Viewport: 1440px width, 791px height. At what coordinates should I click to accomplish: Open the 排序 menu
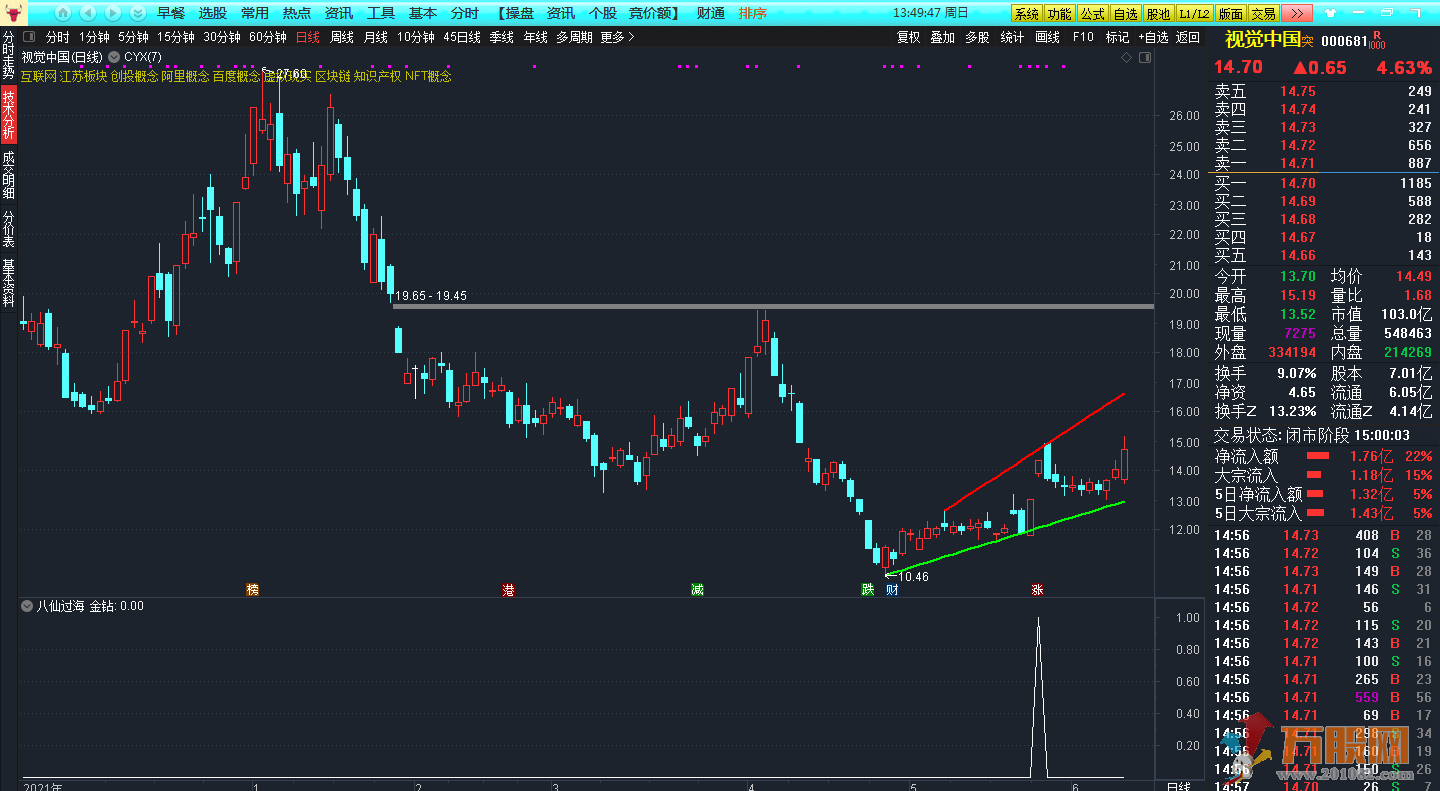(753, 13)
